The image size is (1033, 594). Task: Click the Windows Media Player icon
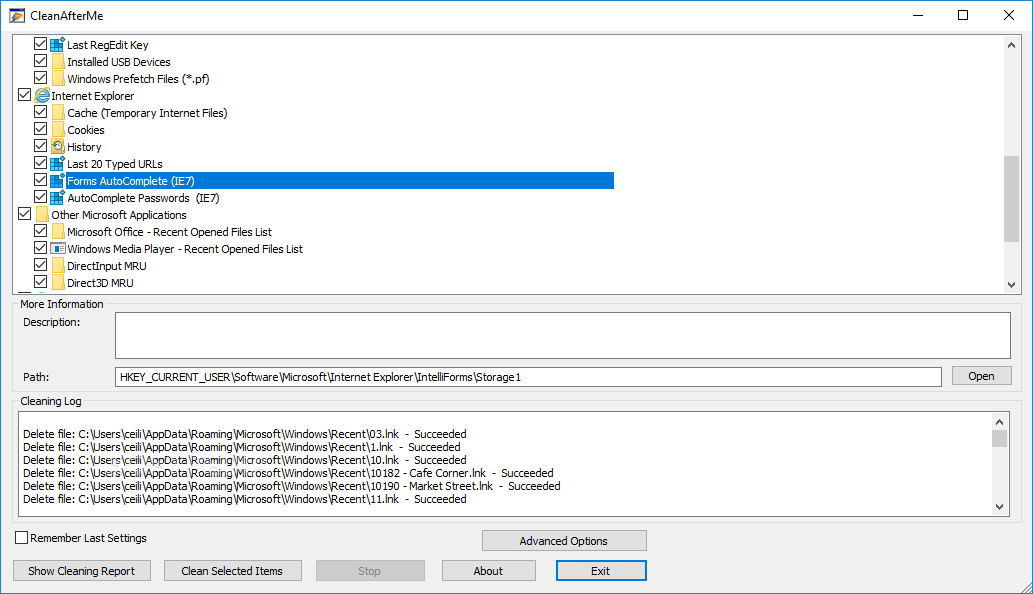[57, 249]
